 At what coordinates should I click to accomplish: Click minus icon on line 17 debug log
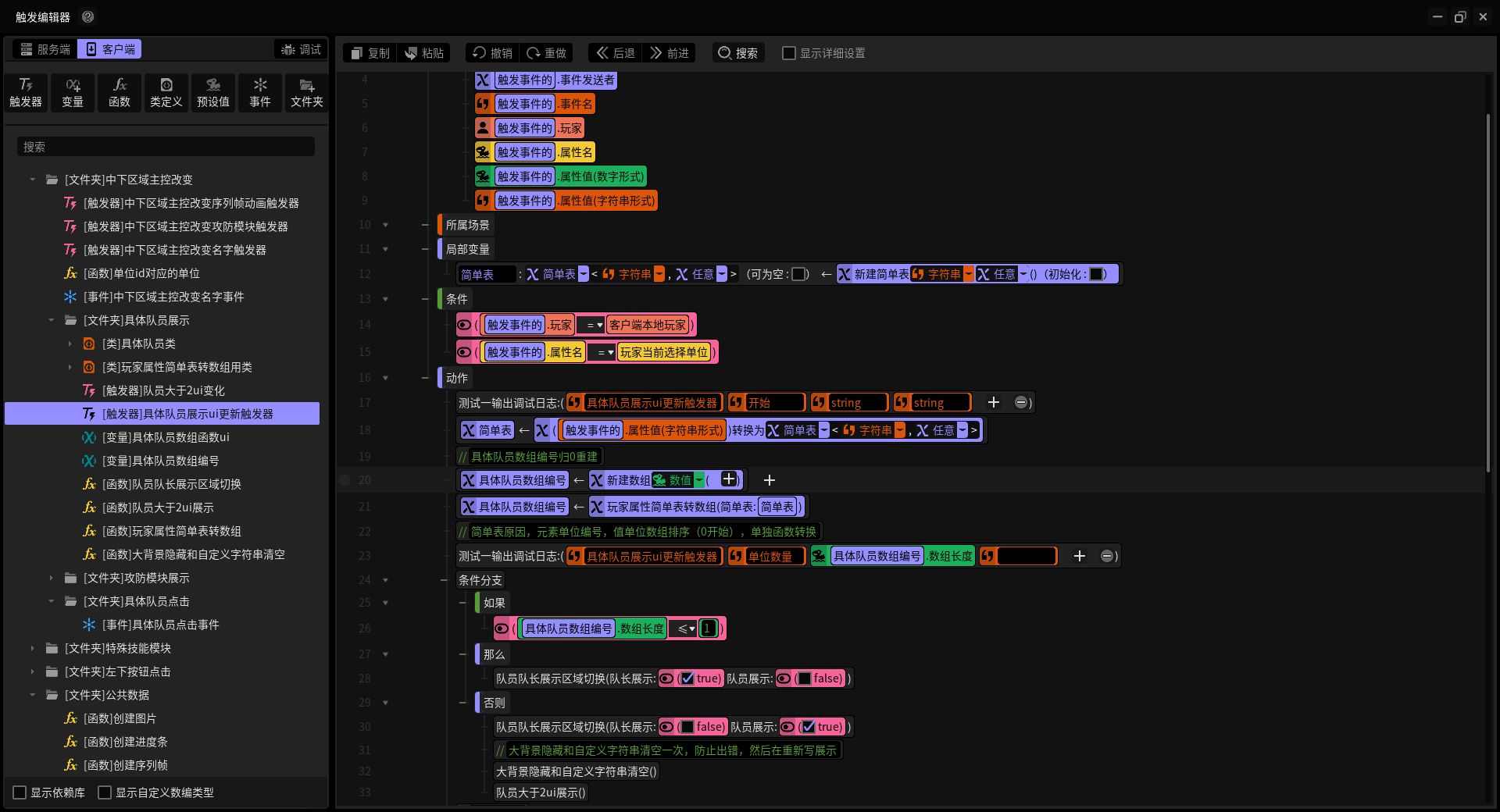click(x=1021, y=402)
